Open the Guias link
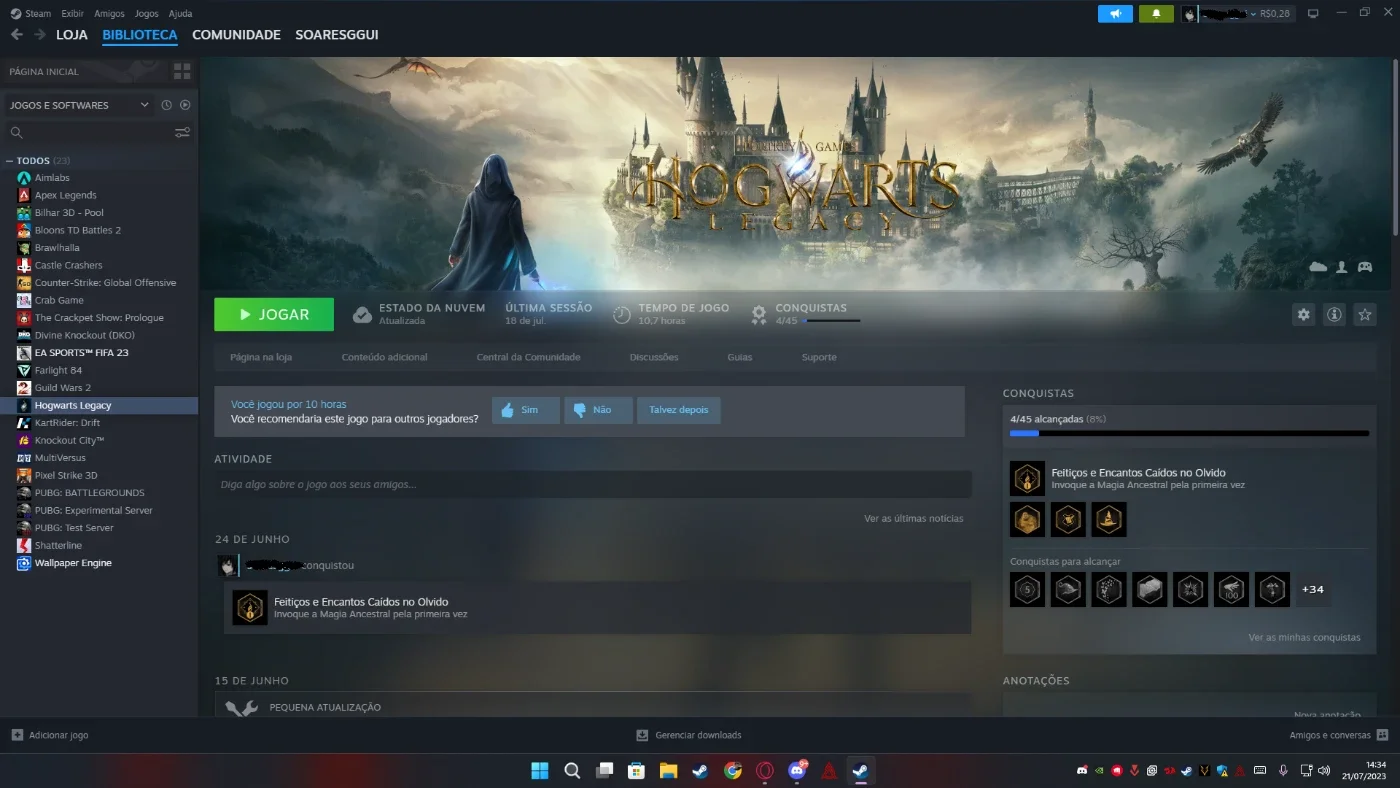This screenshot has width=1400, height=788. (740, 357)
